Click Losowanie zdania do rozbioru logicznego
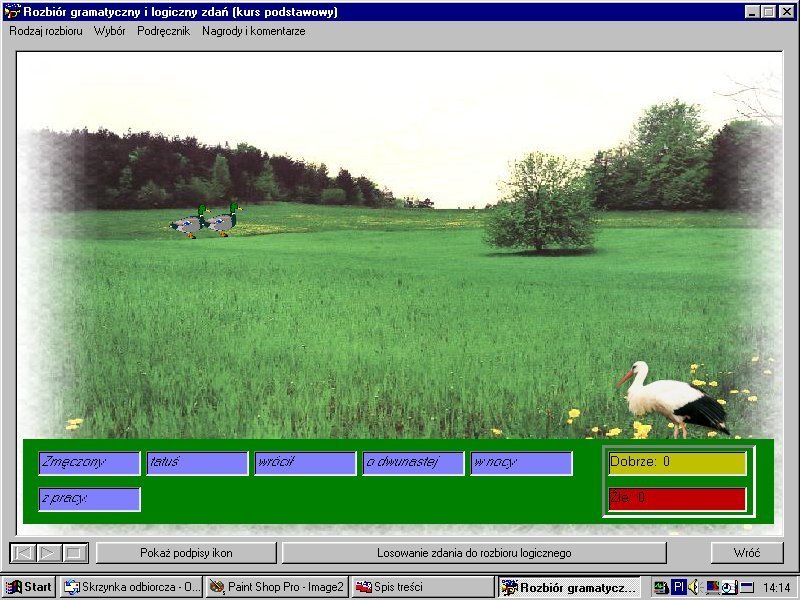 point(474,553)
